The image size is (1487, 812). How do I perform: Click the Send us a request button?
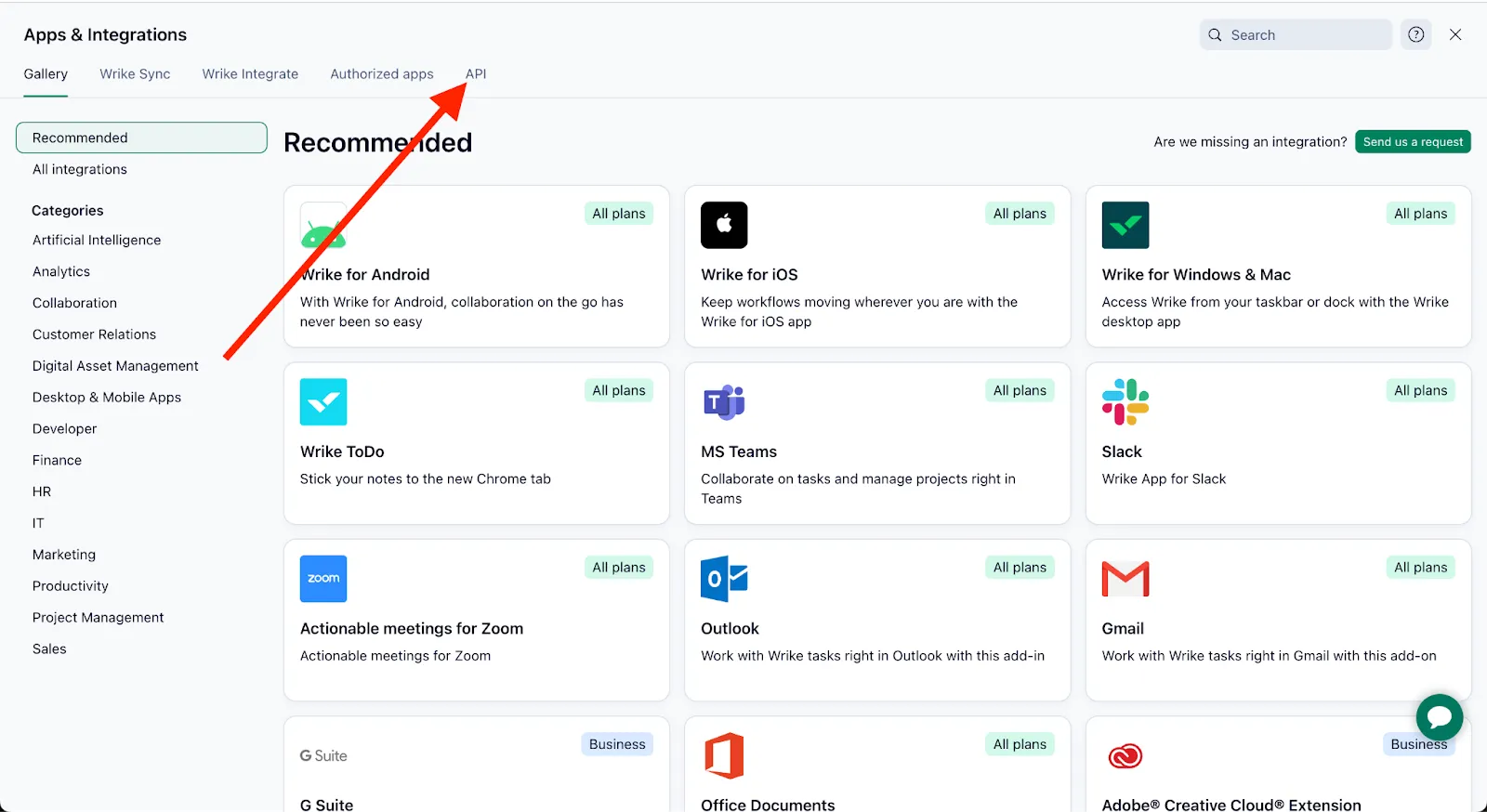1413,142
